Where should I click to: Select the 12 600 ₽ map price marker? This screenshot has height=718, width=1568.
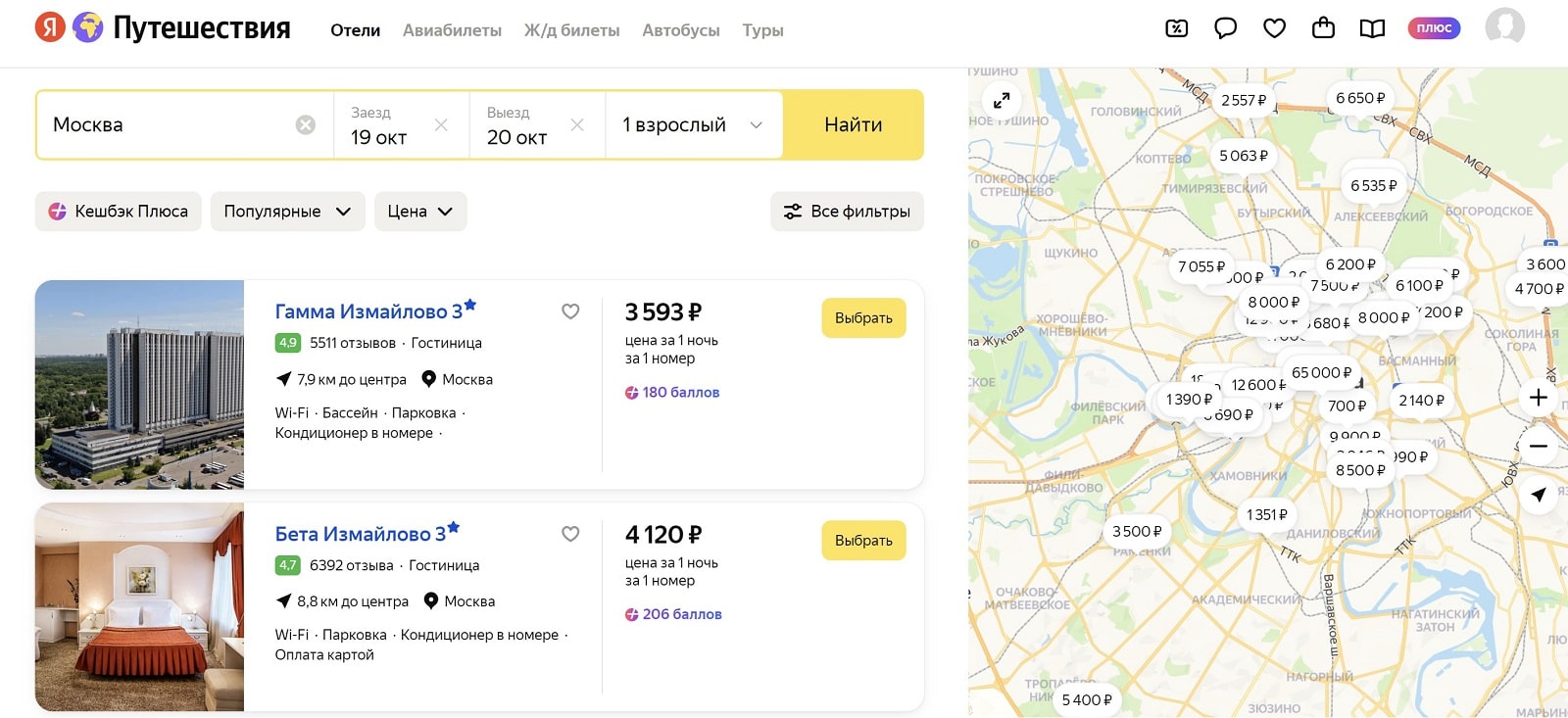[x=1258, y=385]
